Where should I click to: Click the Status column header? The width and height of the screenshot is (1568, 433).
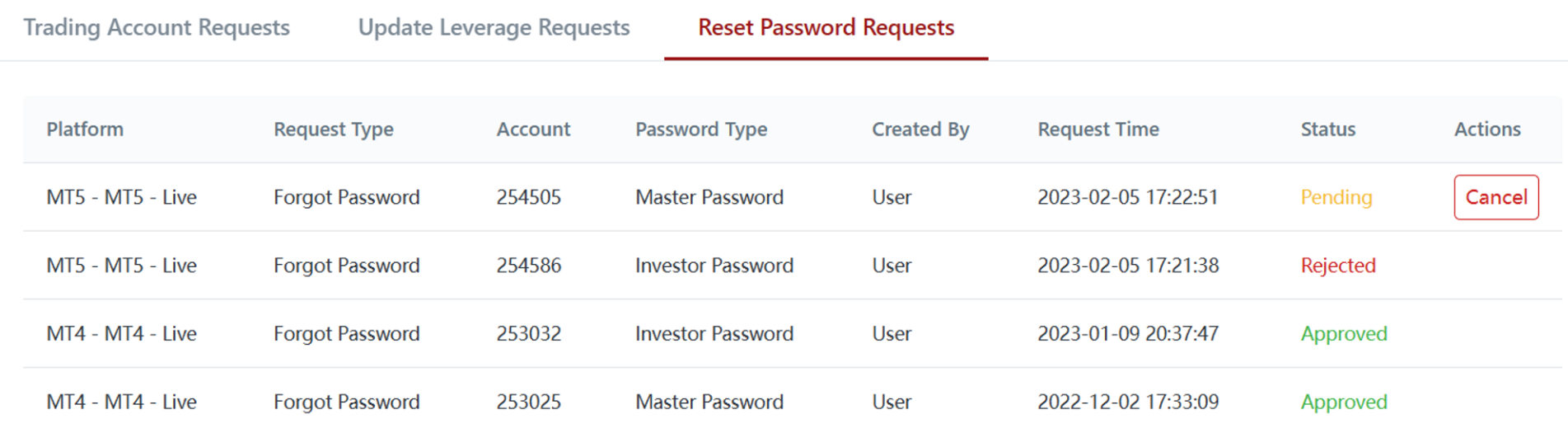tap(1328, 129)
